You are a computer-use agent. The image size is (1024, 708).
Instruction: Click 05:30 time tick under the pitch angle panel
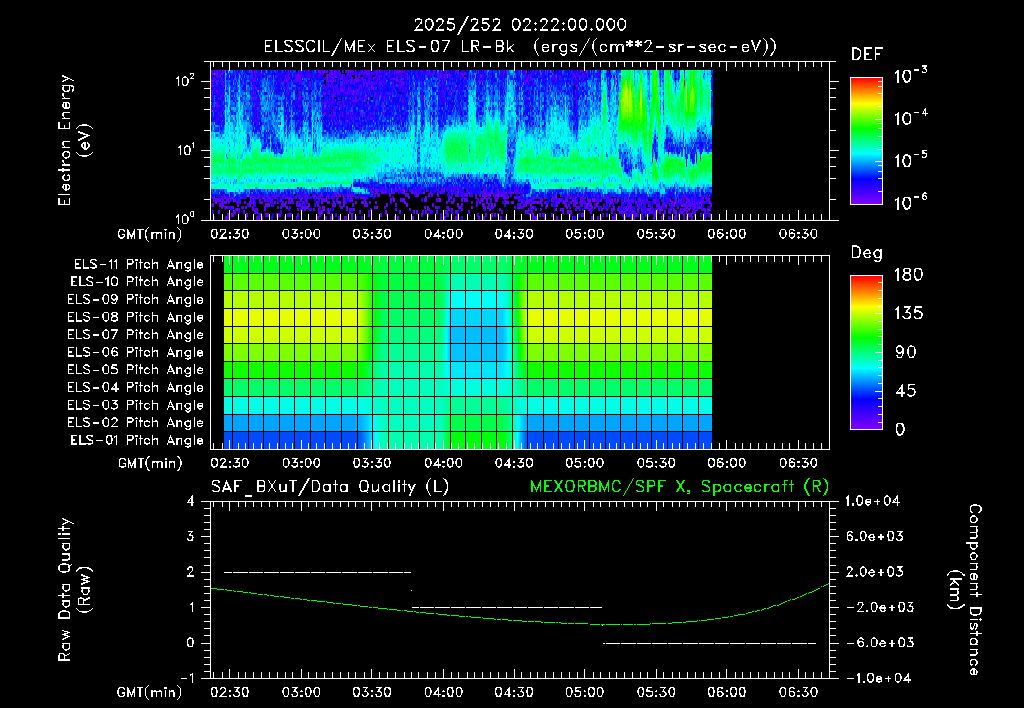click(656, 463)
